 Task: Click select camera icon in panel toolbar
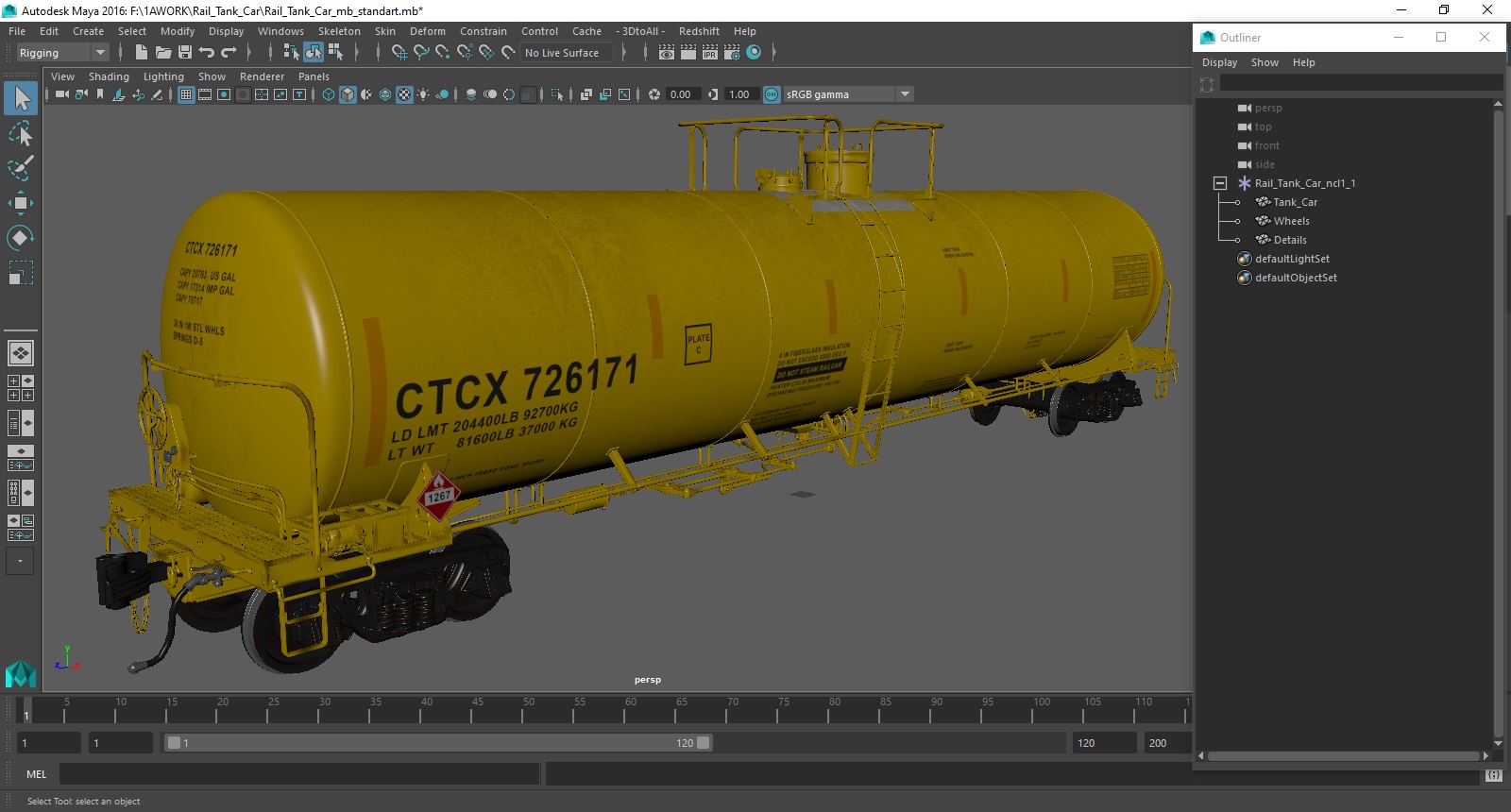click(x=62, y=94)
